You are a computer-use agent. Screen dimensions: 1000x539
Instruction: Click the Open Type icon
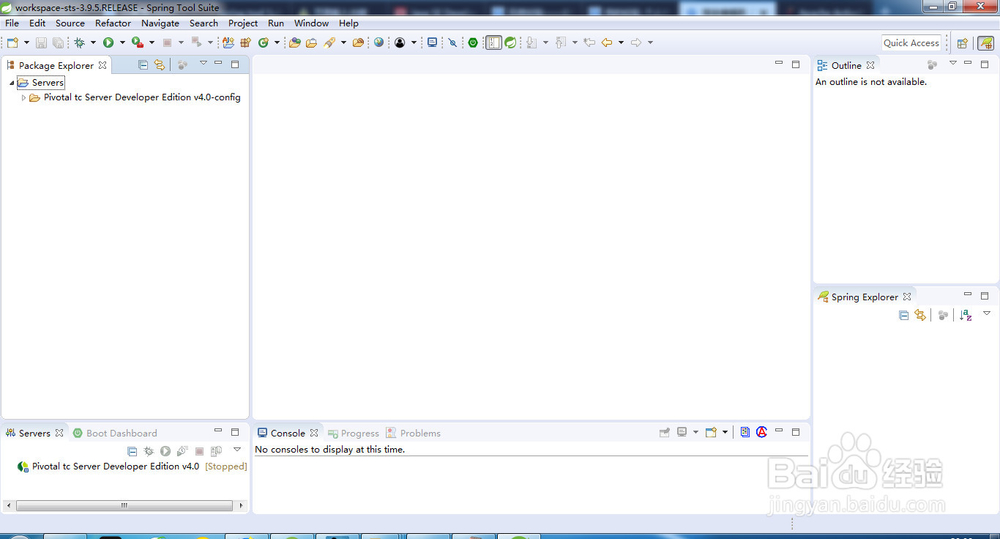pos(295,43)
